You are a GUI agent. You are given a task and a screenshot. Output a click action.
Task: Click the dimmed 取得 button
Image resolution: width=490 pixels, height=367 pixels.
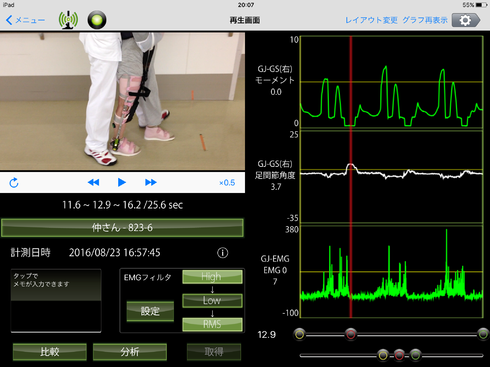pos(214,352)
